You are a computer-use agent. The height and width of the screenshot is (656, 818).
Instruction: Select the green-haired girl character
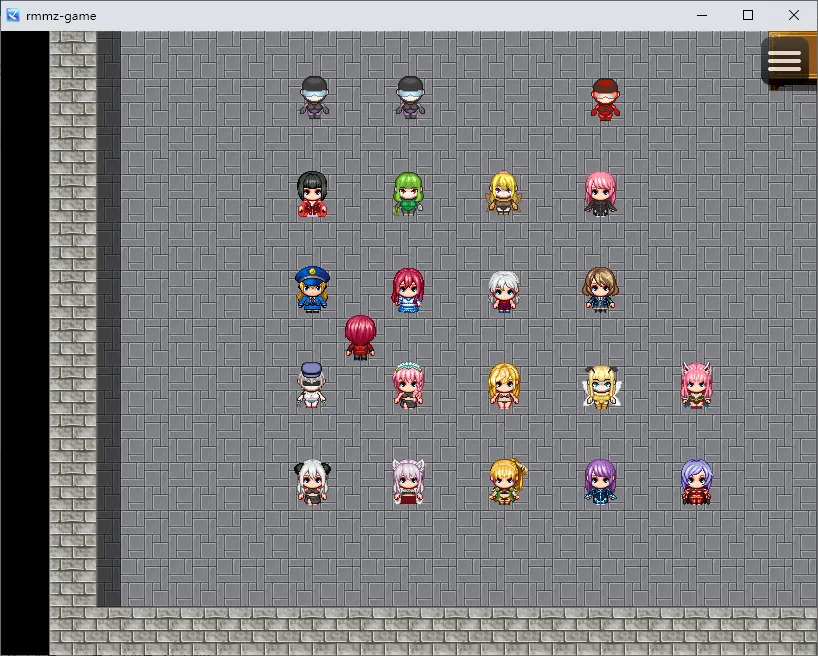coord(408,194)
